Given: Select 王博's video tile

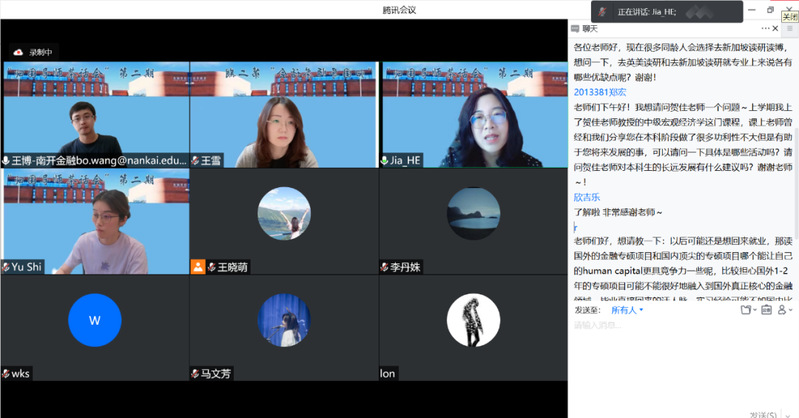Looking at the screenshot, I should (95, 113).
